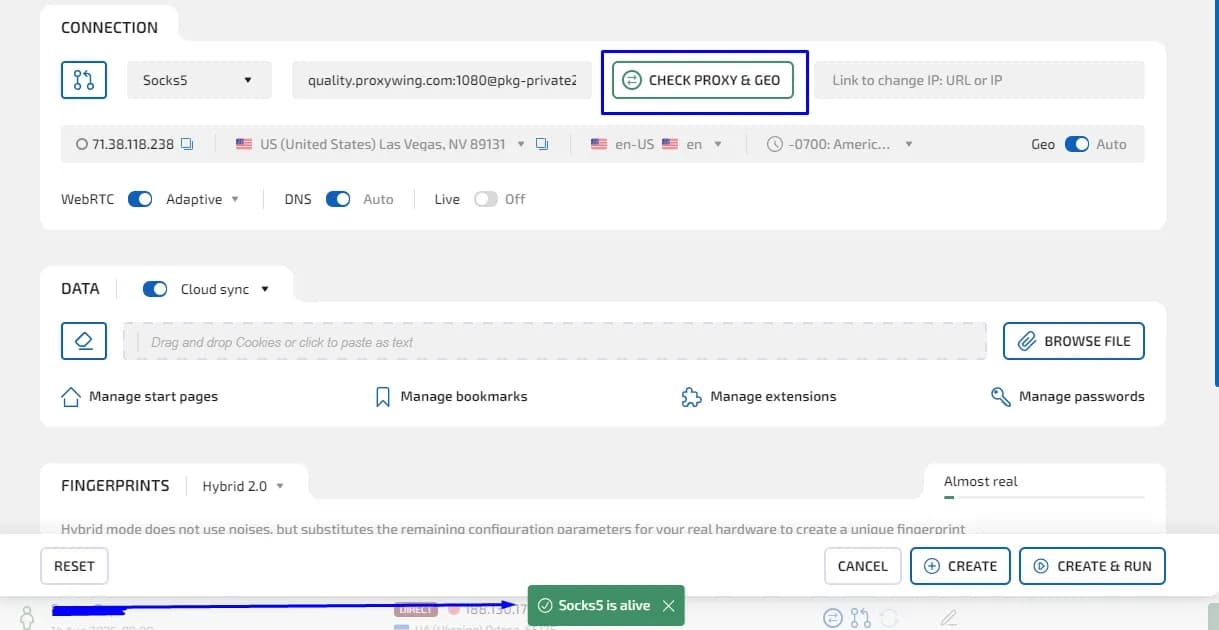Open Manage passwords

coord(1079,396)
